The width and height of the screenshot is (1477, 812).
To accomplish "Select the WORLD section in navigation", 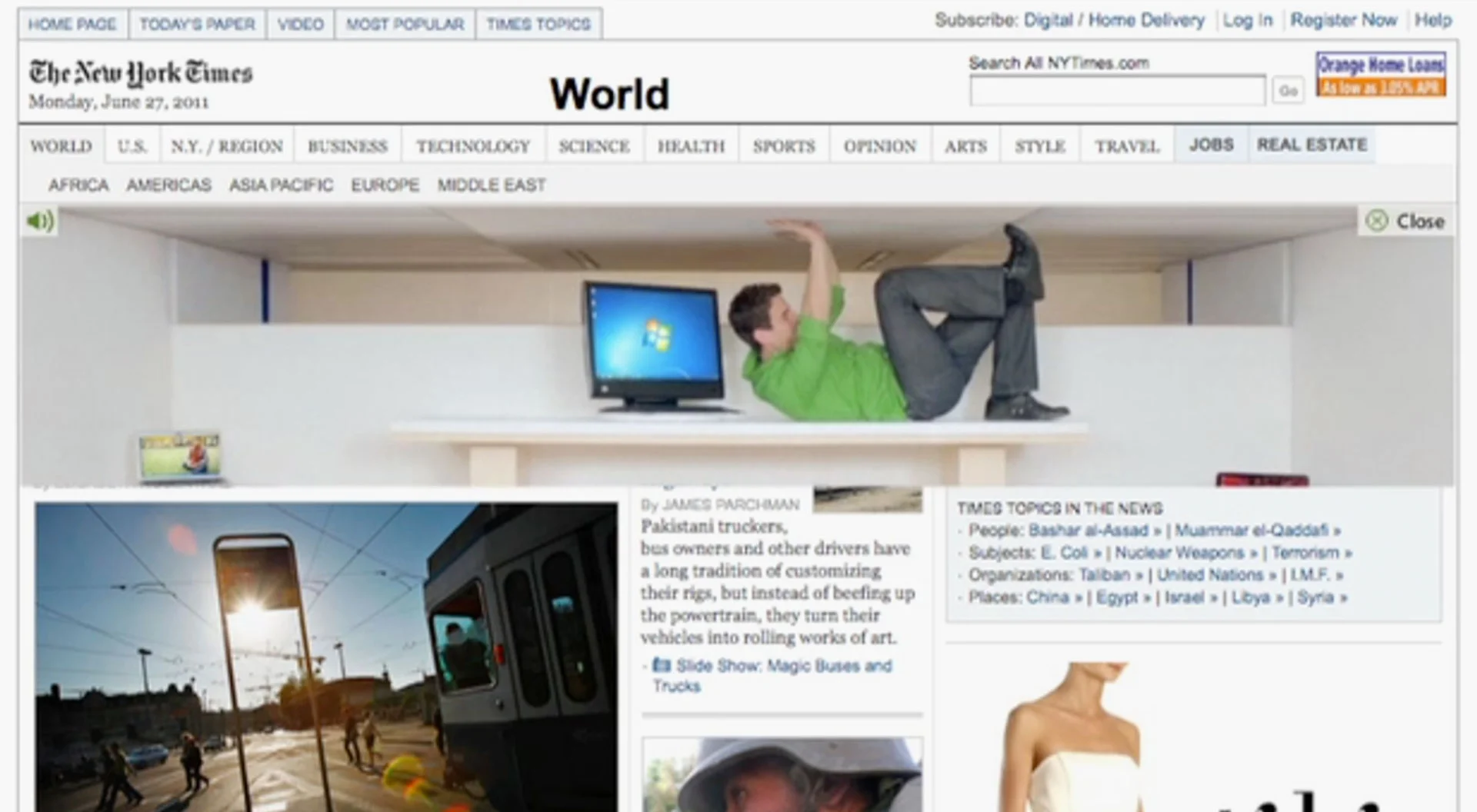I will coord(61,146).
